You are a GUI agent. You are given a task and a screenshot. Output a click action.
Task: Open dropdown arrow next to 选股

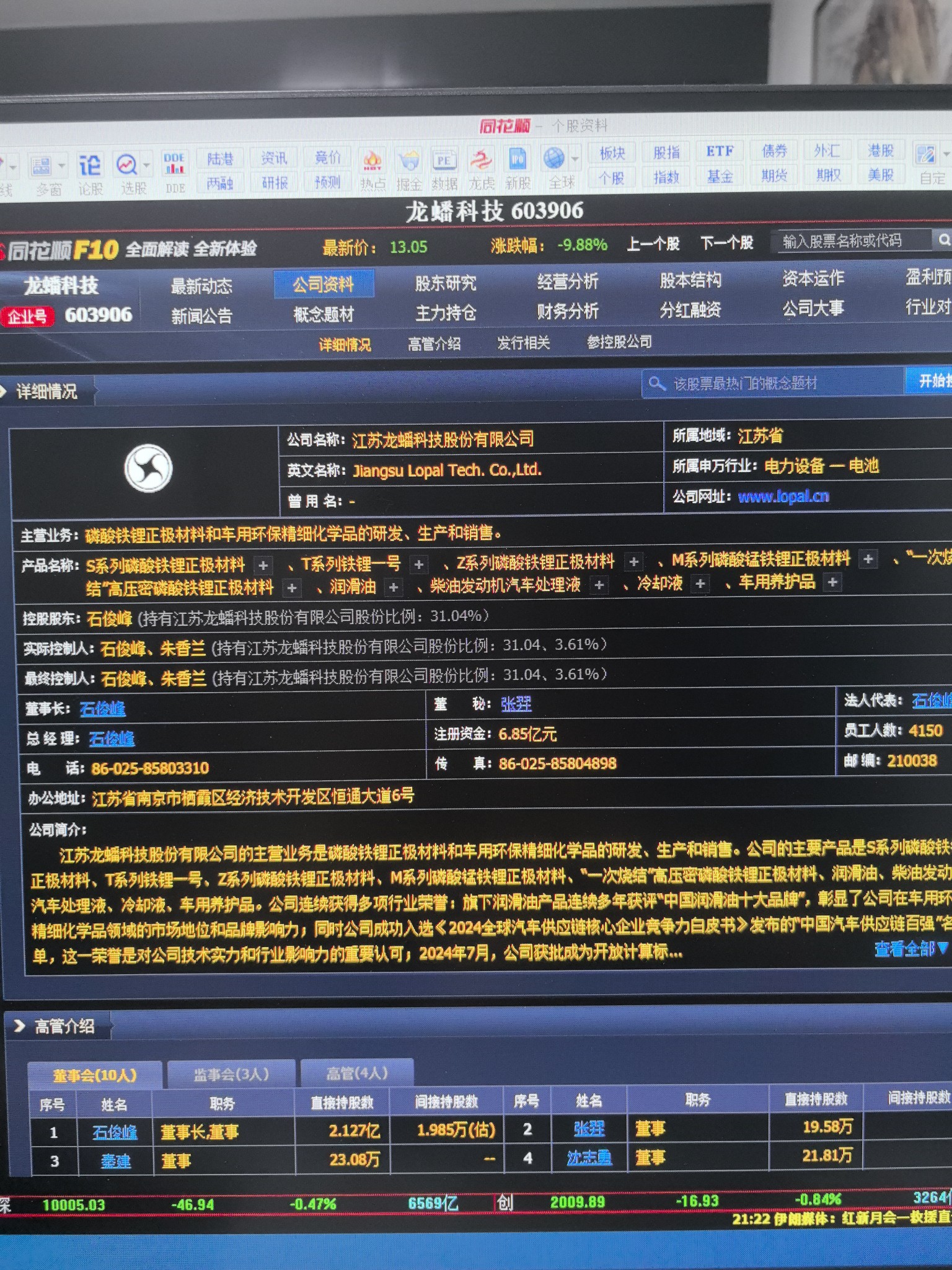pyautogui.click(x=147, y=166)
